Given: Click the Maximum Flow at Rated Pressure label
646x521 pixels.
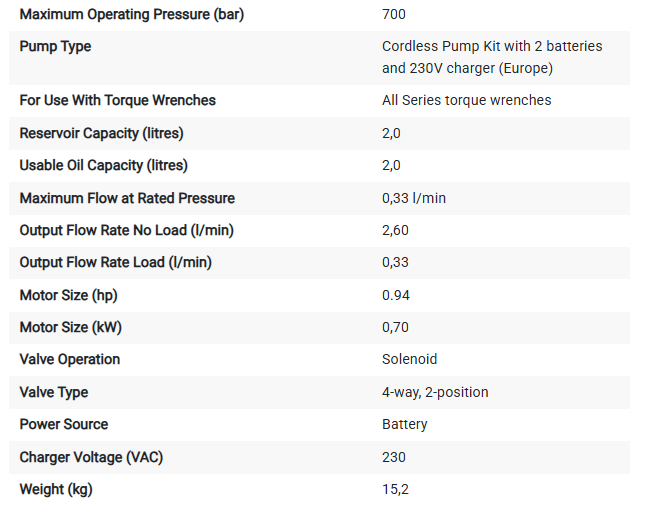Looking at the screenshot, I should click(x=127, y=198).
